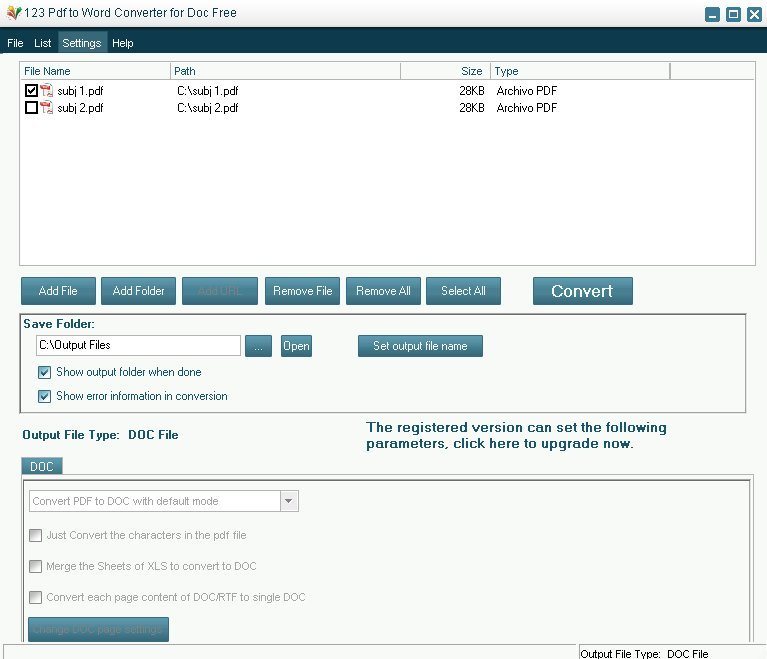Select the subj 1.pdf file name

click(80, 91)
